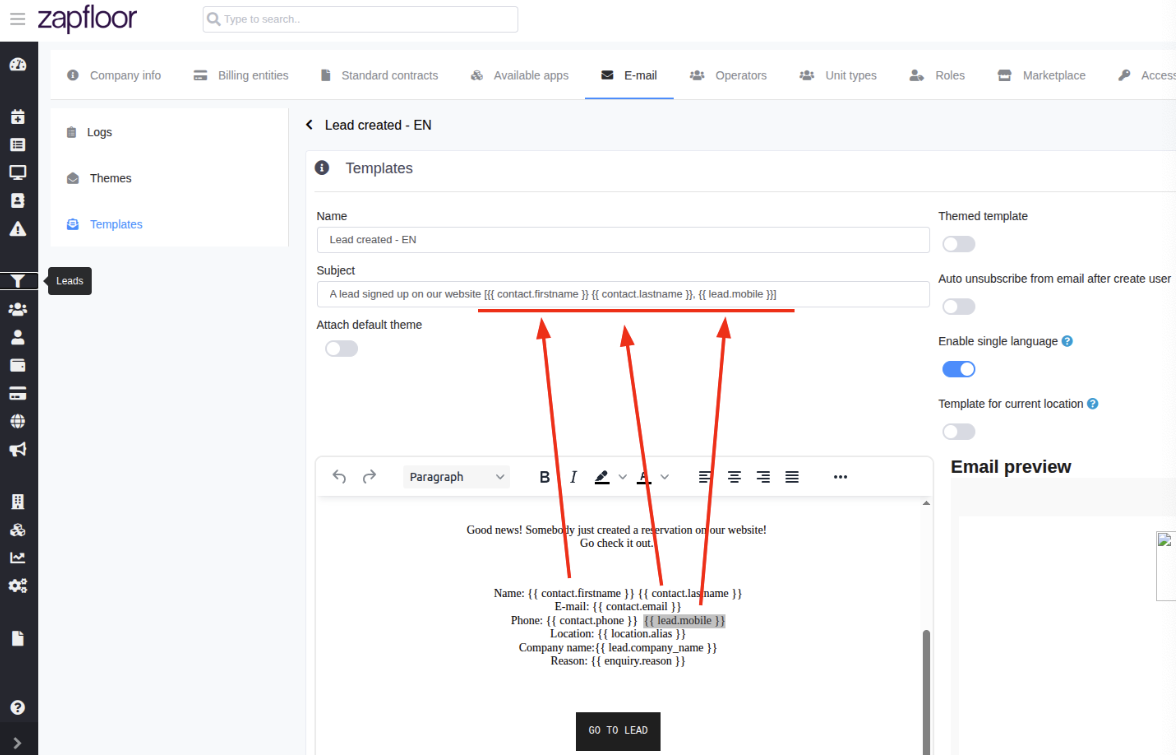Image resolution: width=1176 pixels, height=755 pixels.
Task: Open the Leads funnel icon
Action: (x=18, y=281)
